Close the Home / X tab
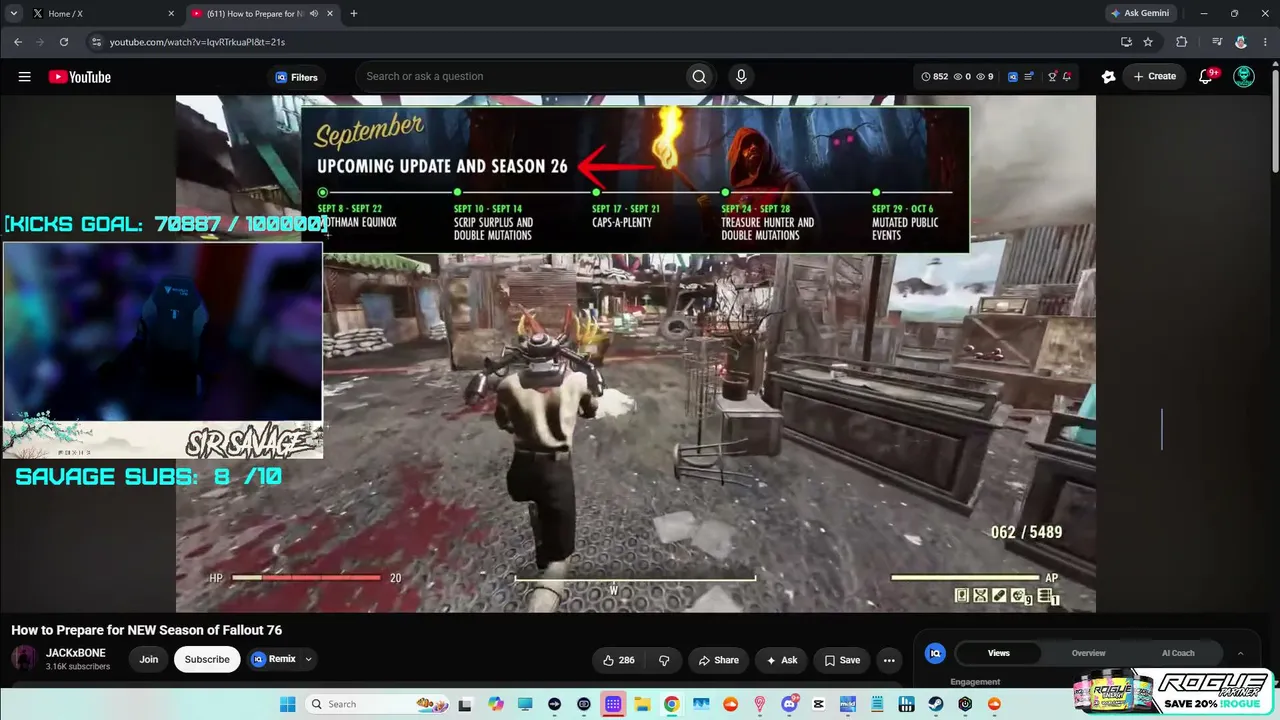Viewport: 1280px width, 720px height. click(x=171, y=14)
